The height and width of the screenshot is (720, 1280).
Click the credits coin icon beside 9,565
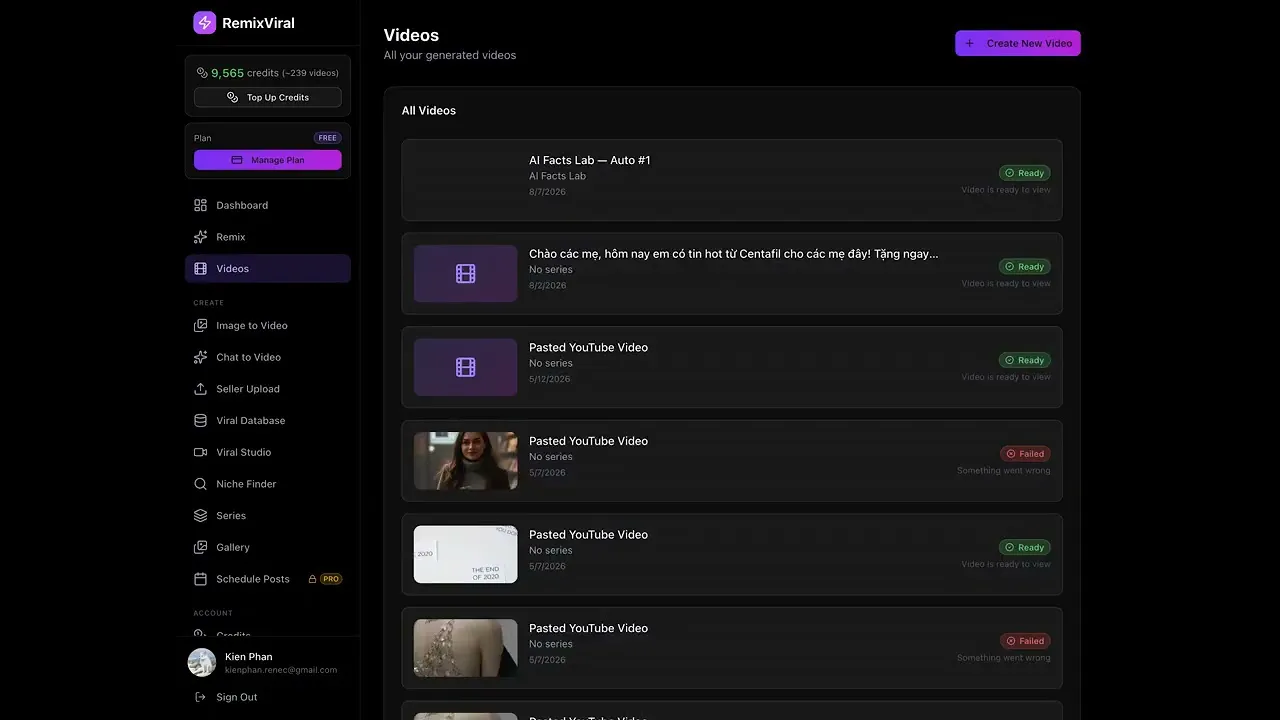[x=202, y=73]
